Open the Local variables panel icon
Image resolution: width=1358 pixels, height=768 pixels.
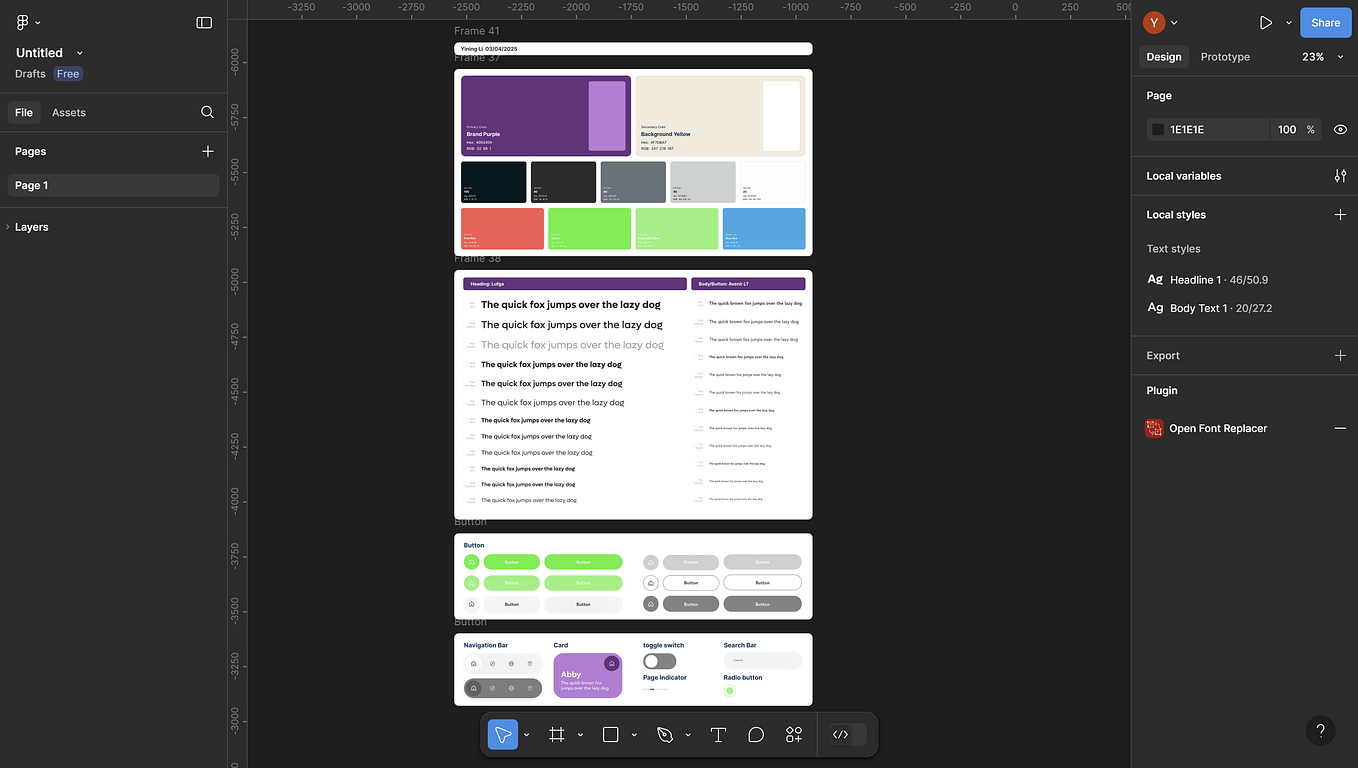1340,175
